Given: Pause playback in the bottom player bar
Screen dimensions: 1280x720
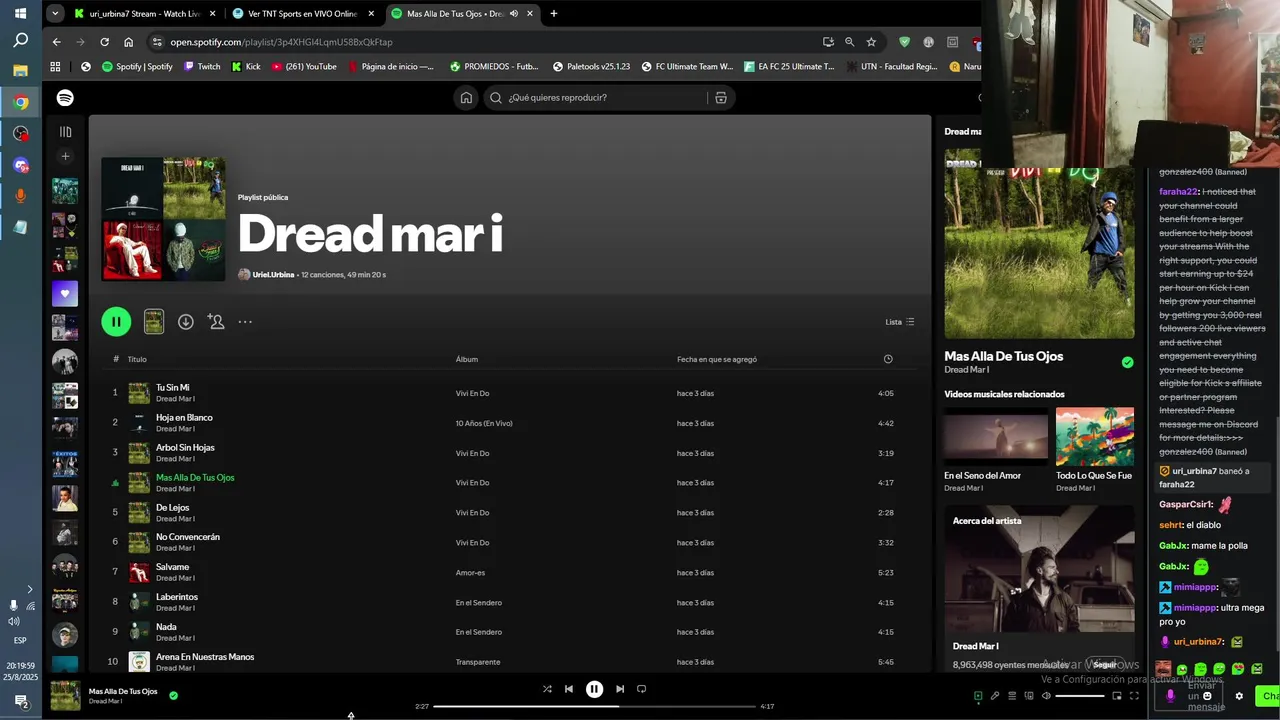Looking at the screenshot, I should (594, 689).
